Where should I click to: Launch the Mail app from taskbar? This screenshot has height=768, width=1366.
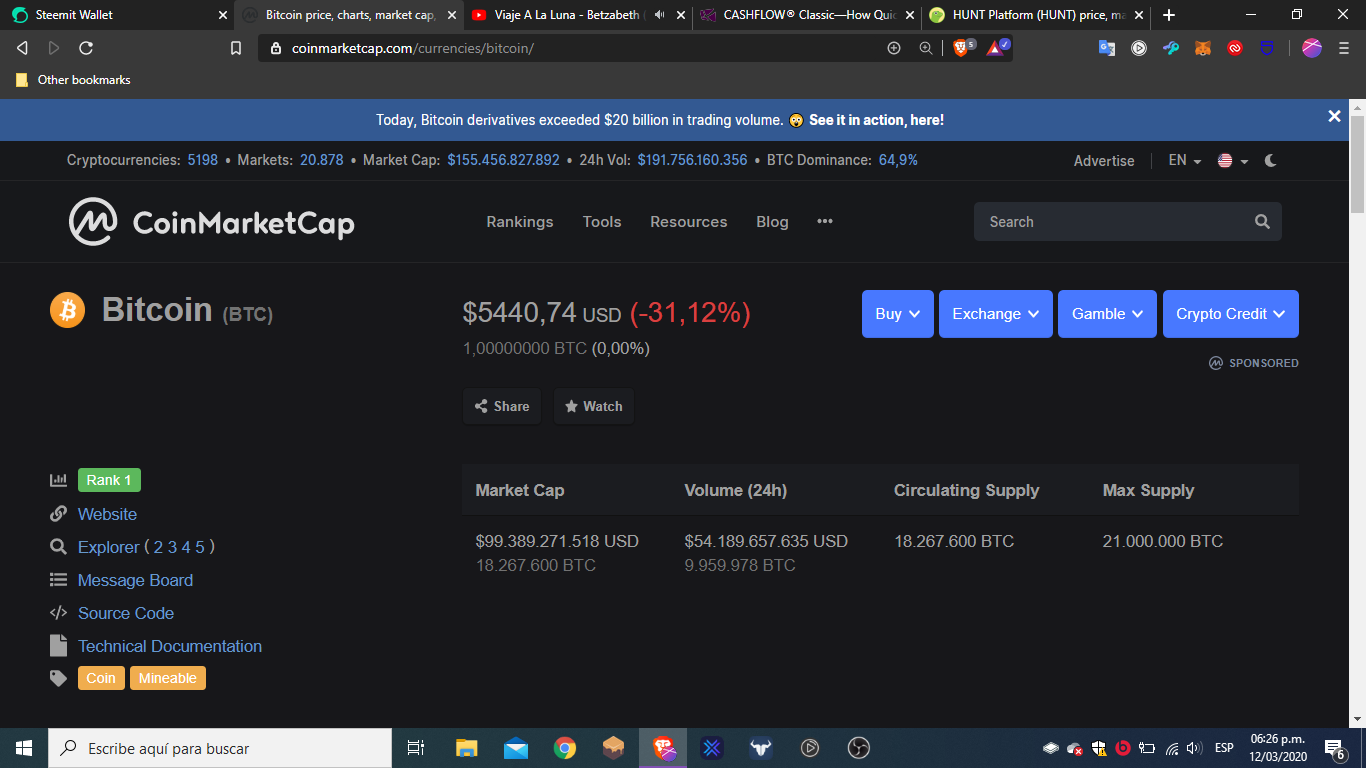[516, 748]
